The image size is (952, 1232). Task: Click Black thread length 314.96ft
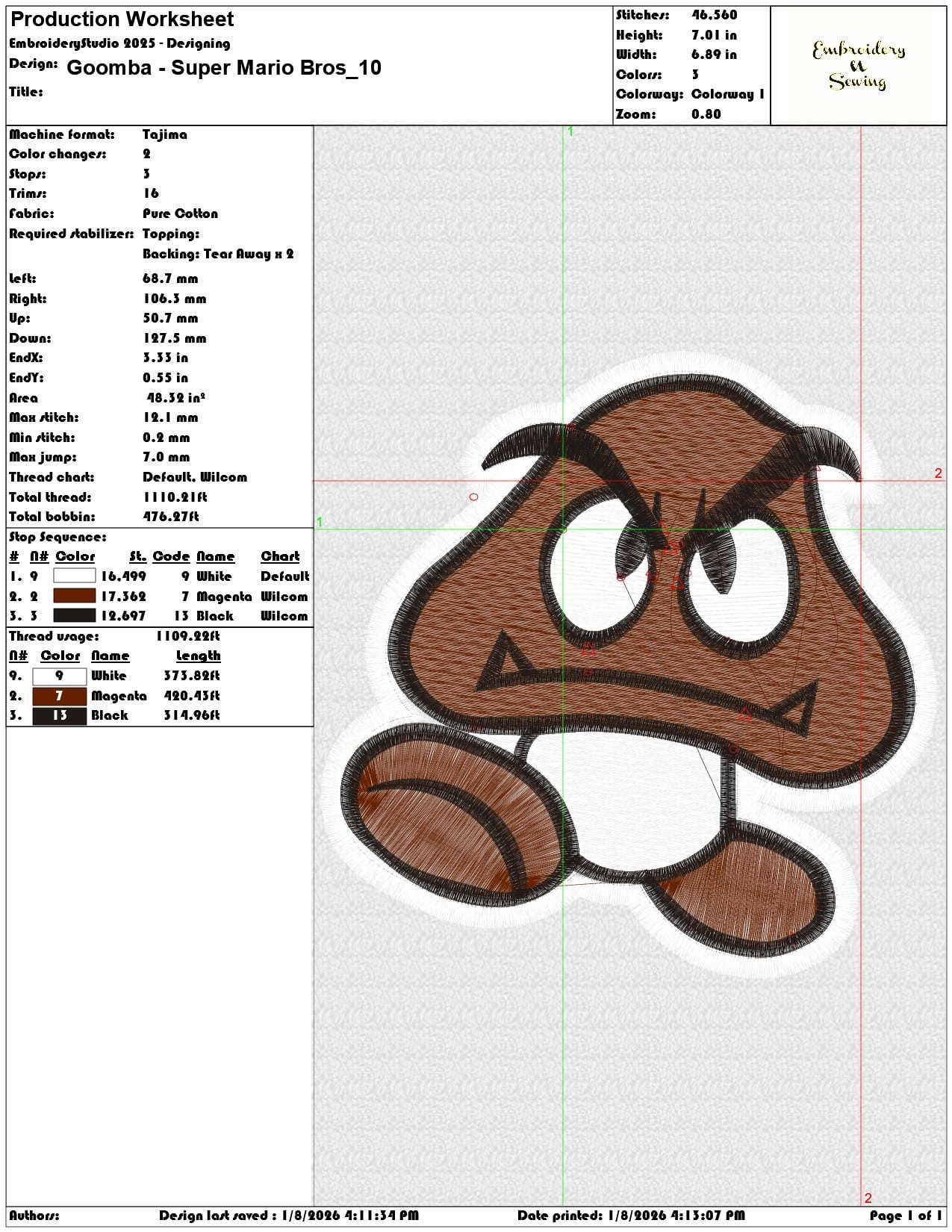point(192,715)
